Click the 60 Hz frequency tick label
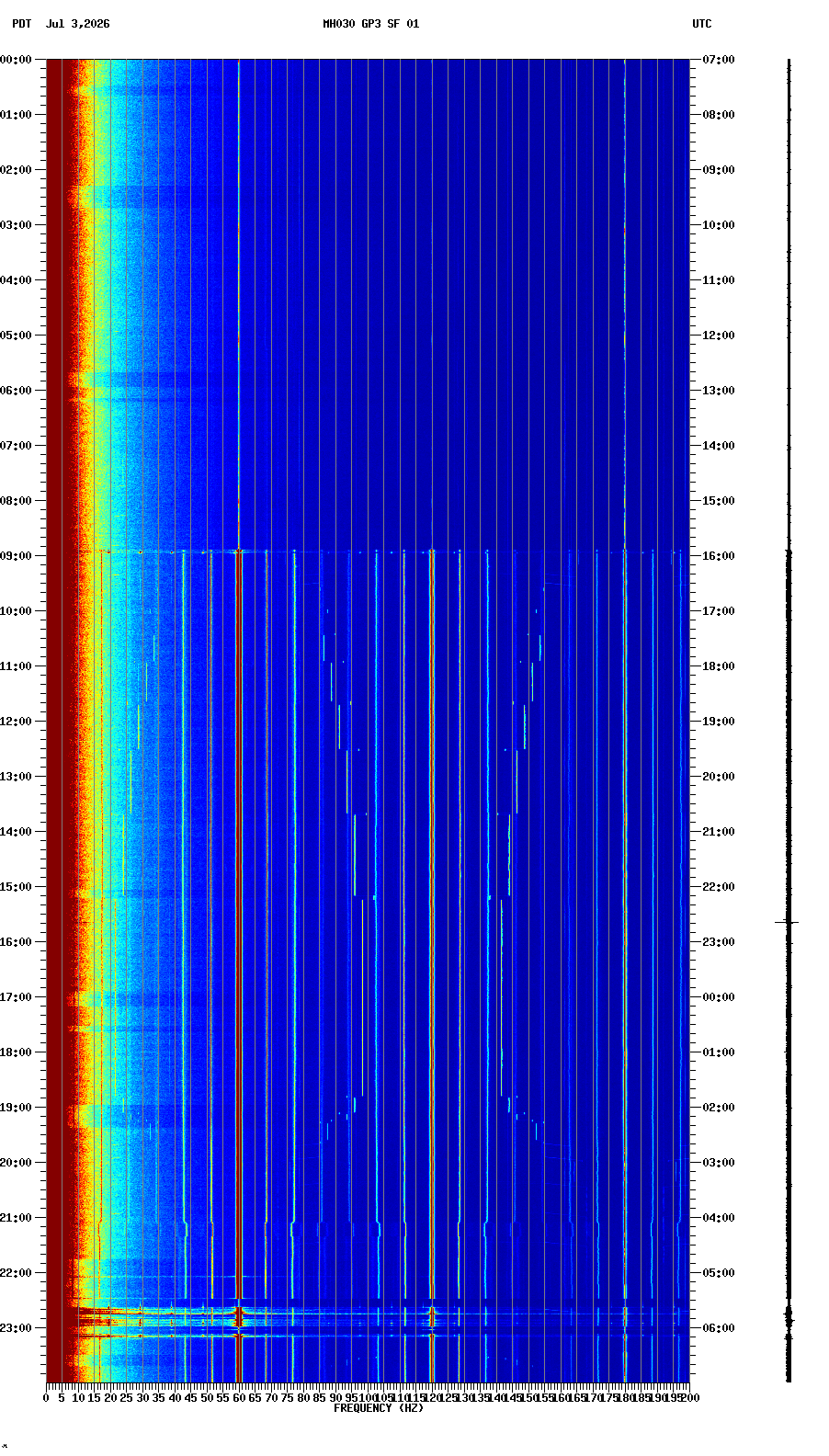The width and height of the screenshot is (829, 1456). click(239, 1398)
